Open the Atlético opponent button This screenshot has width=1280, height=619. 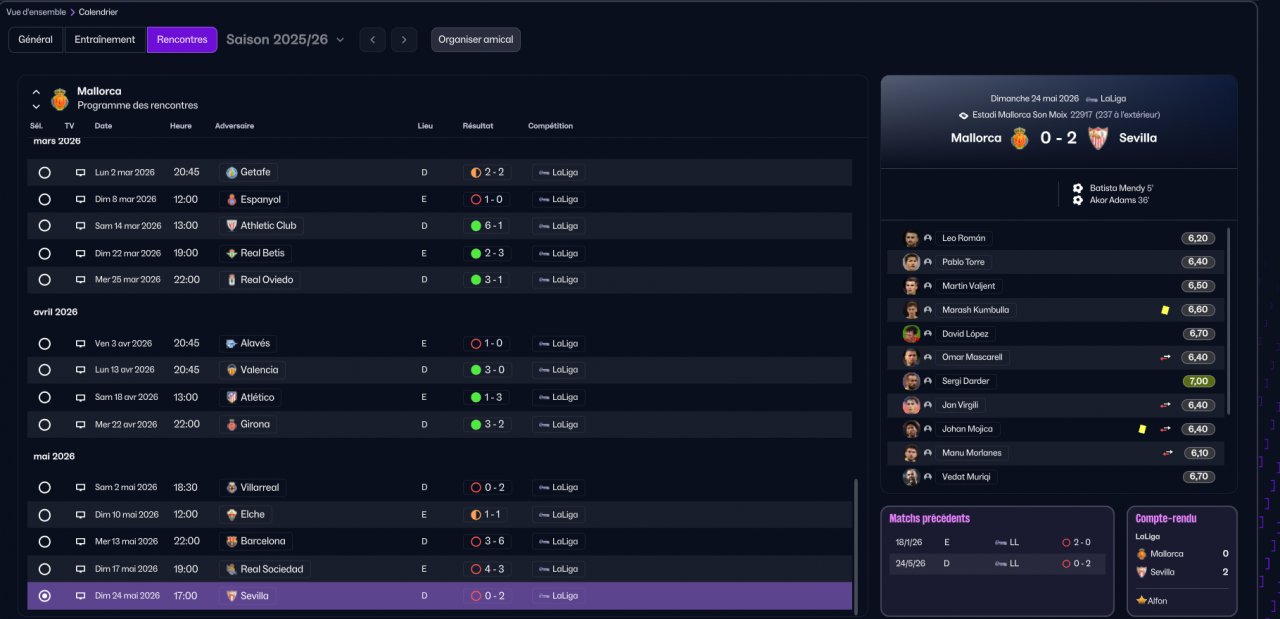250,397
